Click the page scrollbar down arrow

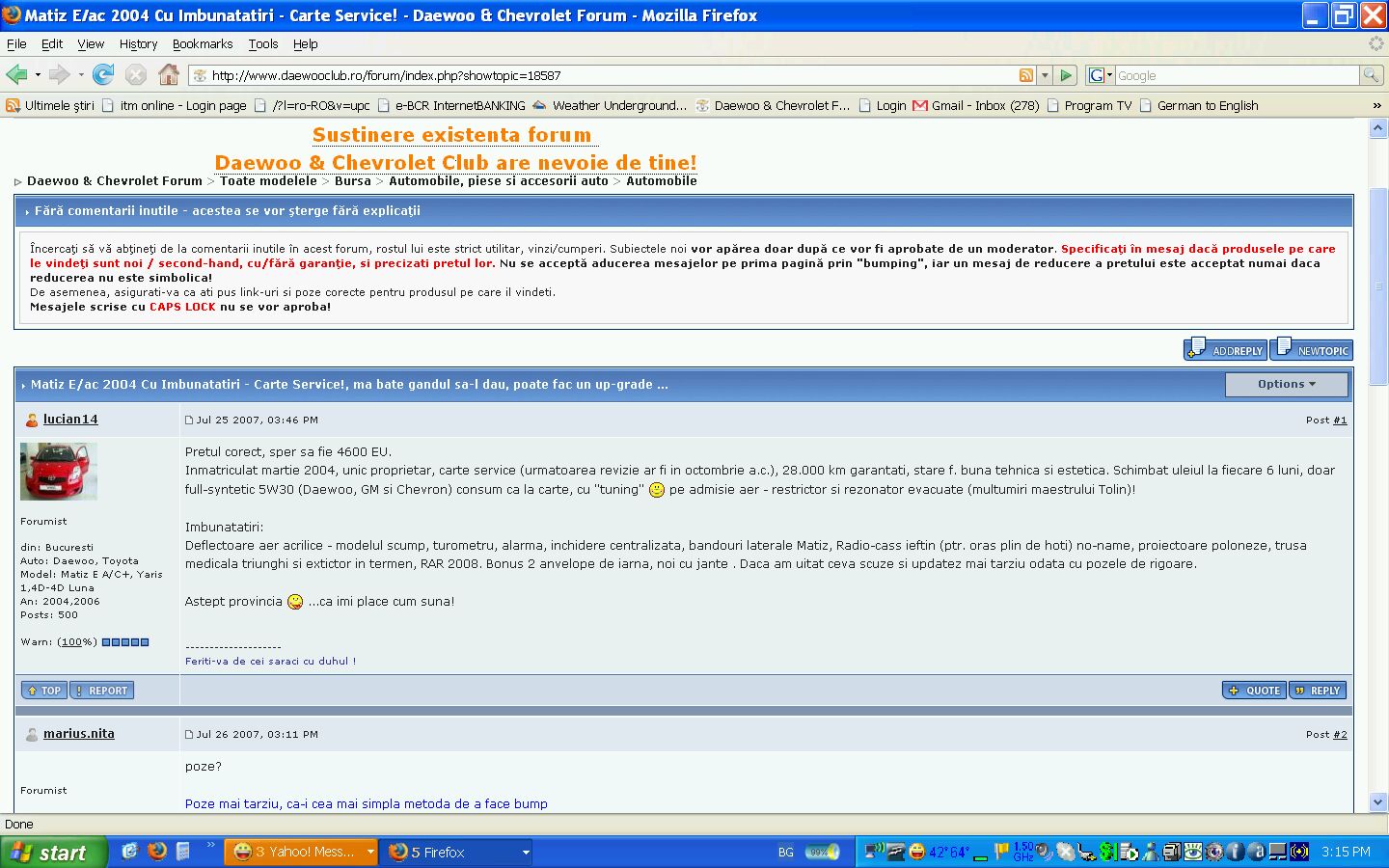[1377, 802]
